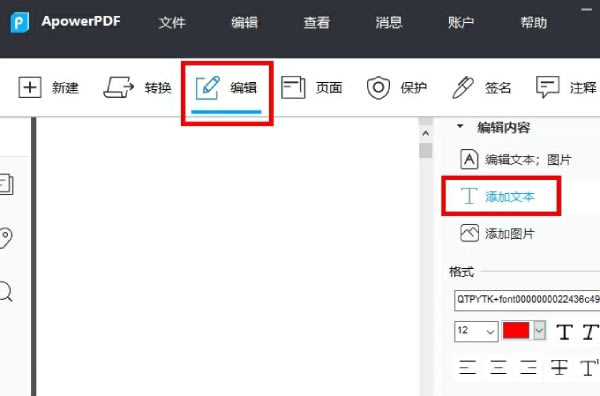This screenshot has width=600, height=396.
Task: Minimize the ApowerPDF window
Action: coord(586,10)
